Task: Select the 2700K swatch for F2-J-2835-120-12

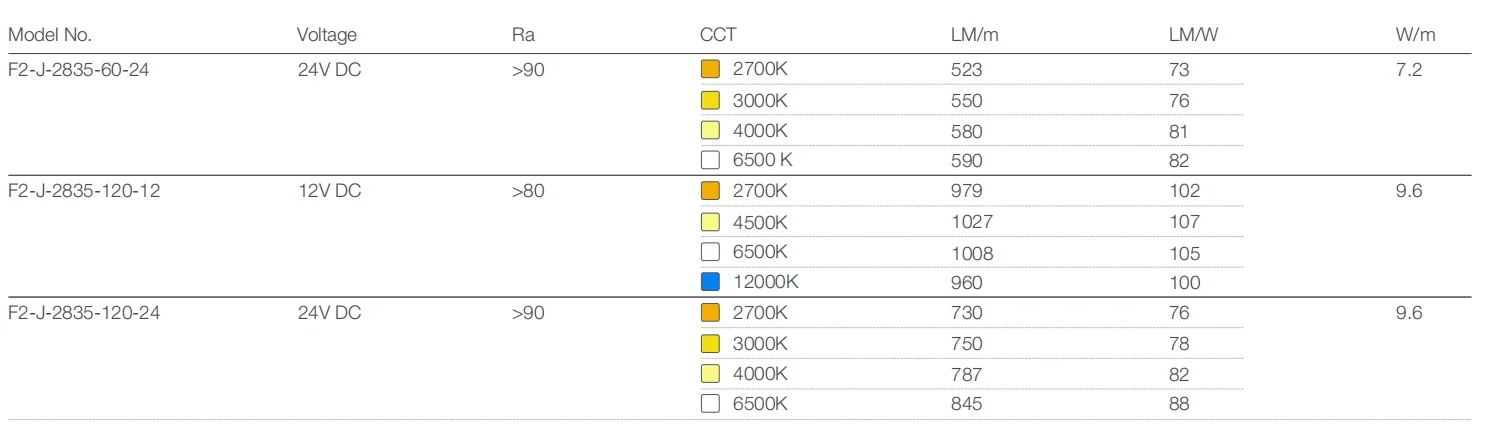Action: click(x=710, y=191)
